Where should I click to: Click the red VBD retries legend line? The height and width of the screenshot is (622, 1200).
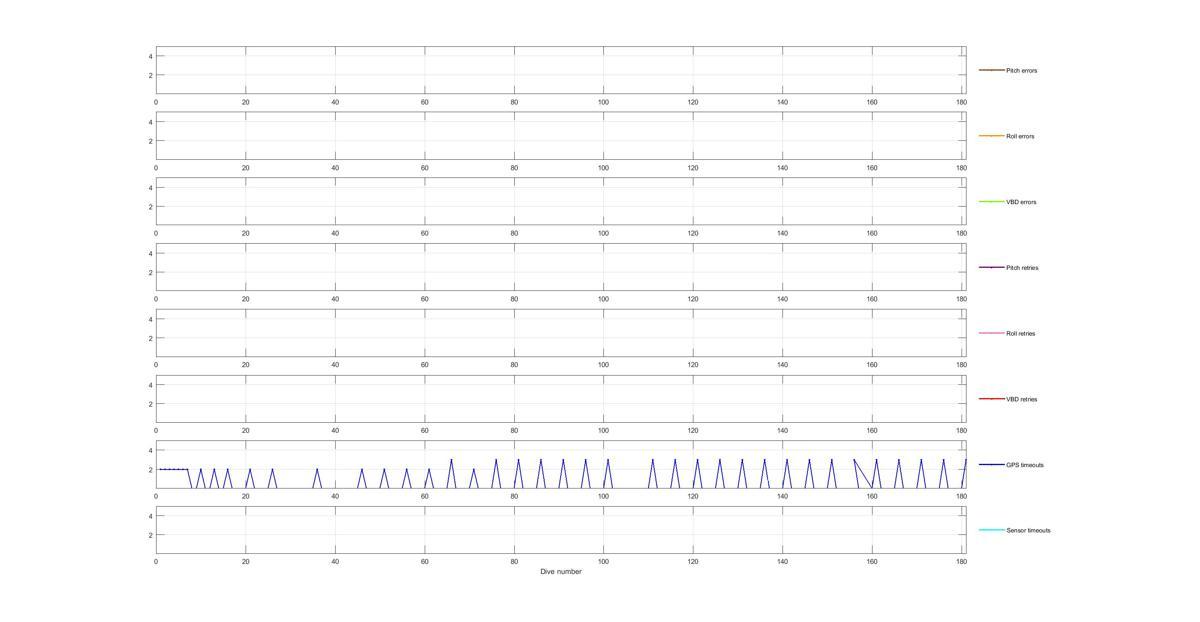tap(991, 399)
